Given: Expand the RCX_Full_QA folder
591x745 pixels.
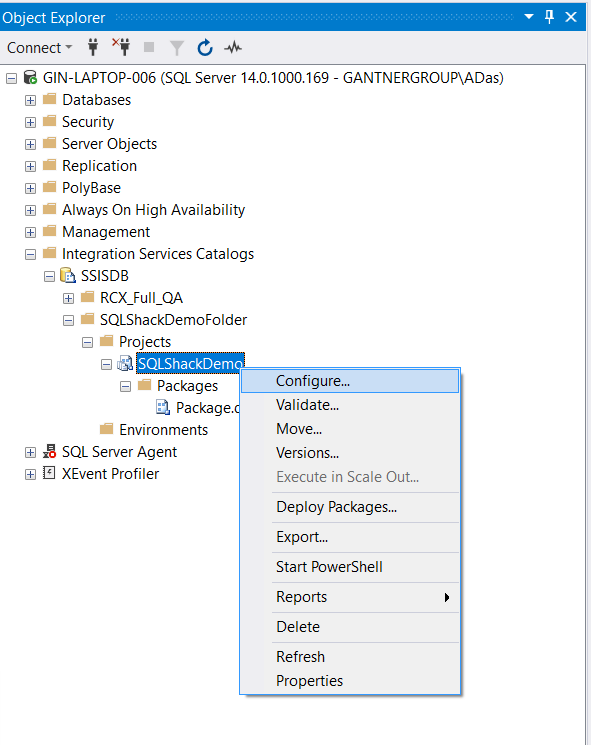Looking at the screenshot, I should pos(68,298).
